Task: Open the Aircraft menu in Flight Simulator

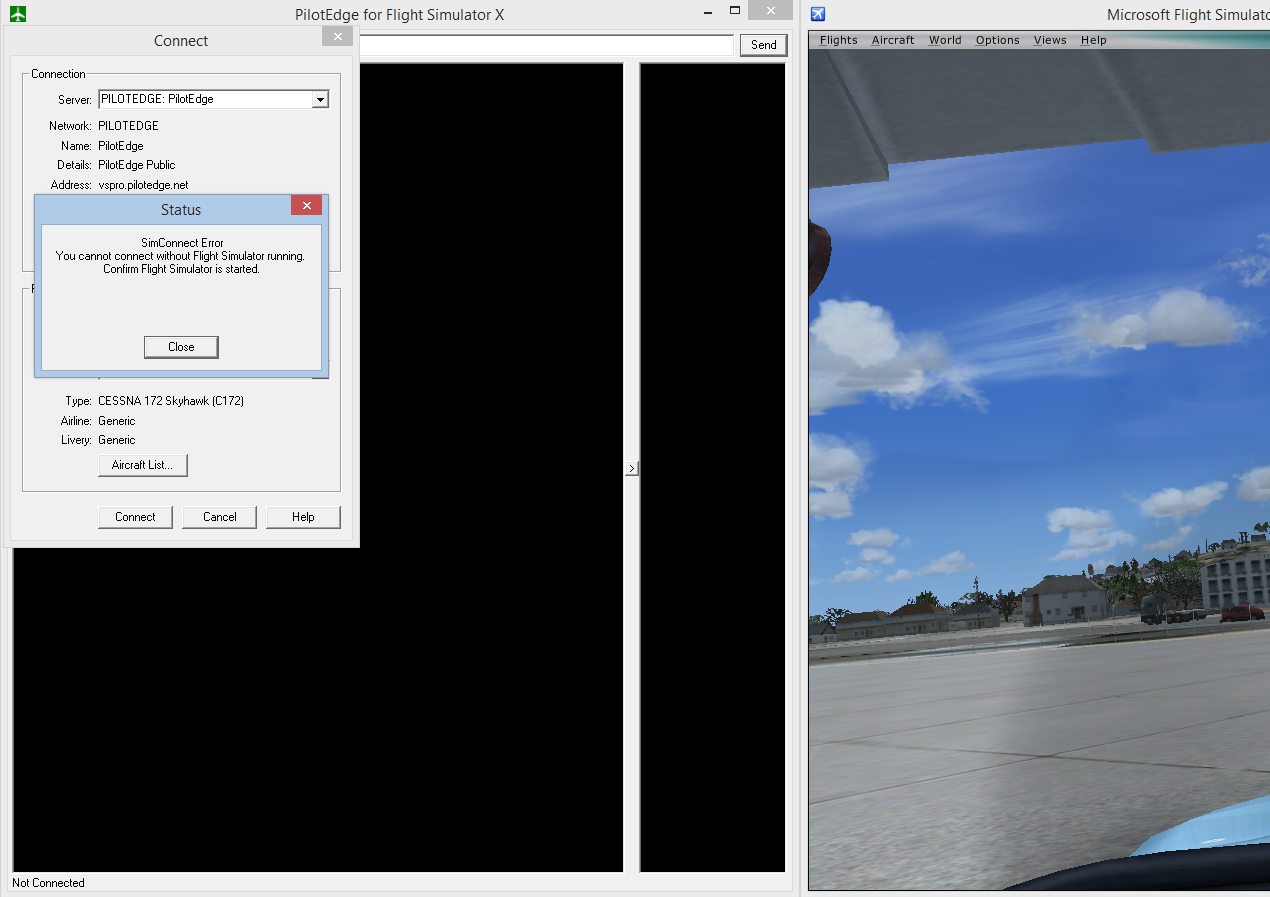Action: pyautogui.click(x=893, y=40)
